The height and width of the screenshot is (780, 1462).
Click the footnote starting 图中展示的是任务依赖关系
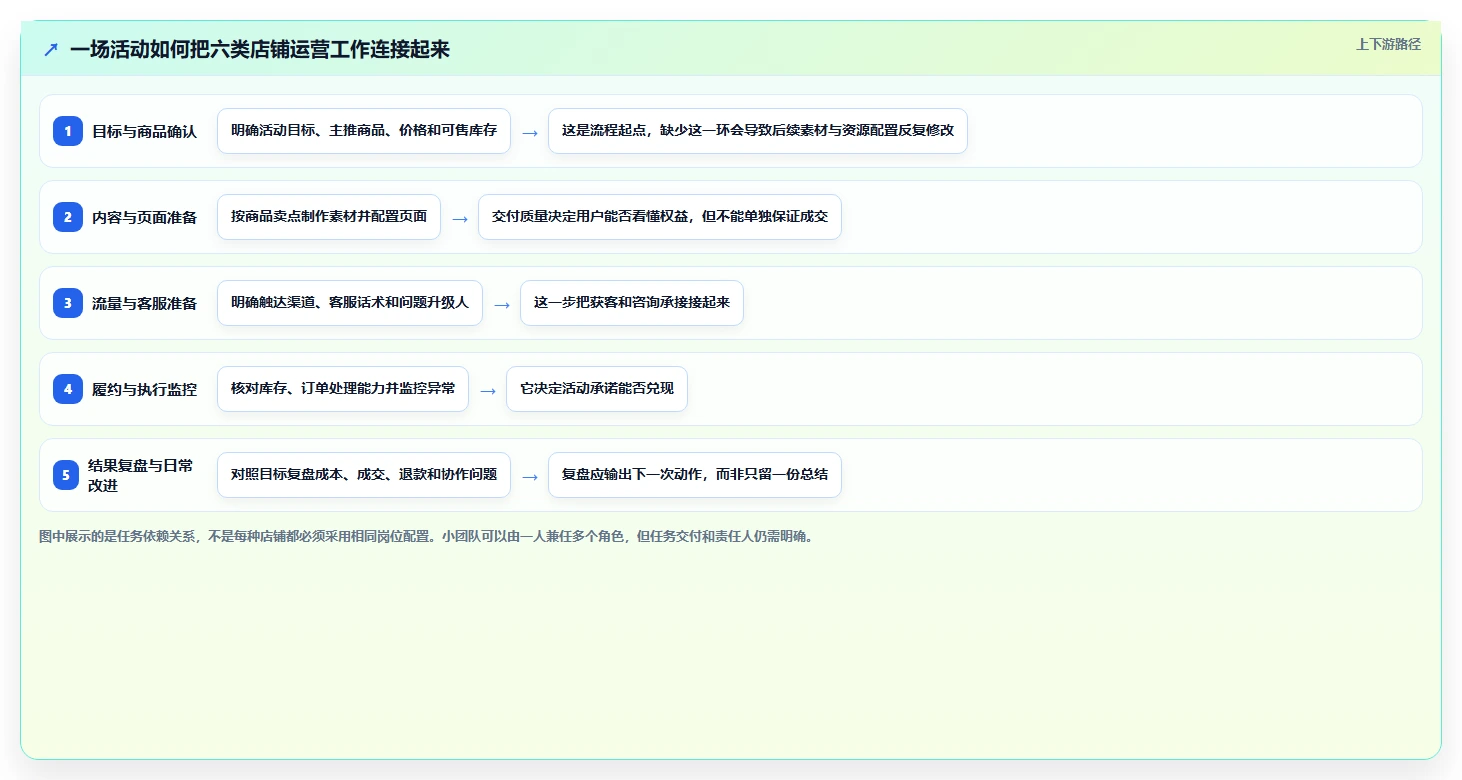(428, 536)
